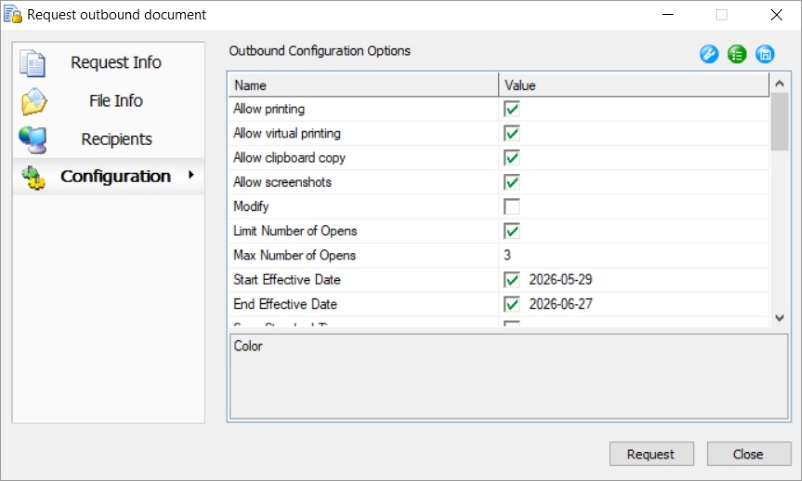The width and height of the screenshot is (802, 481).
Task: Click the end date 2026-06-27
Action: [561, 304]
